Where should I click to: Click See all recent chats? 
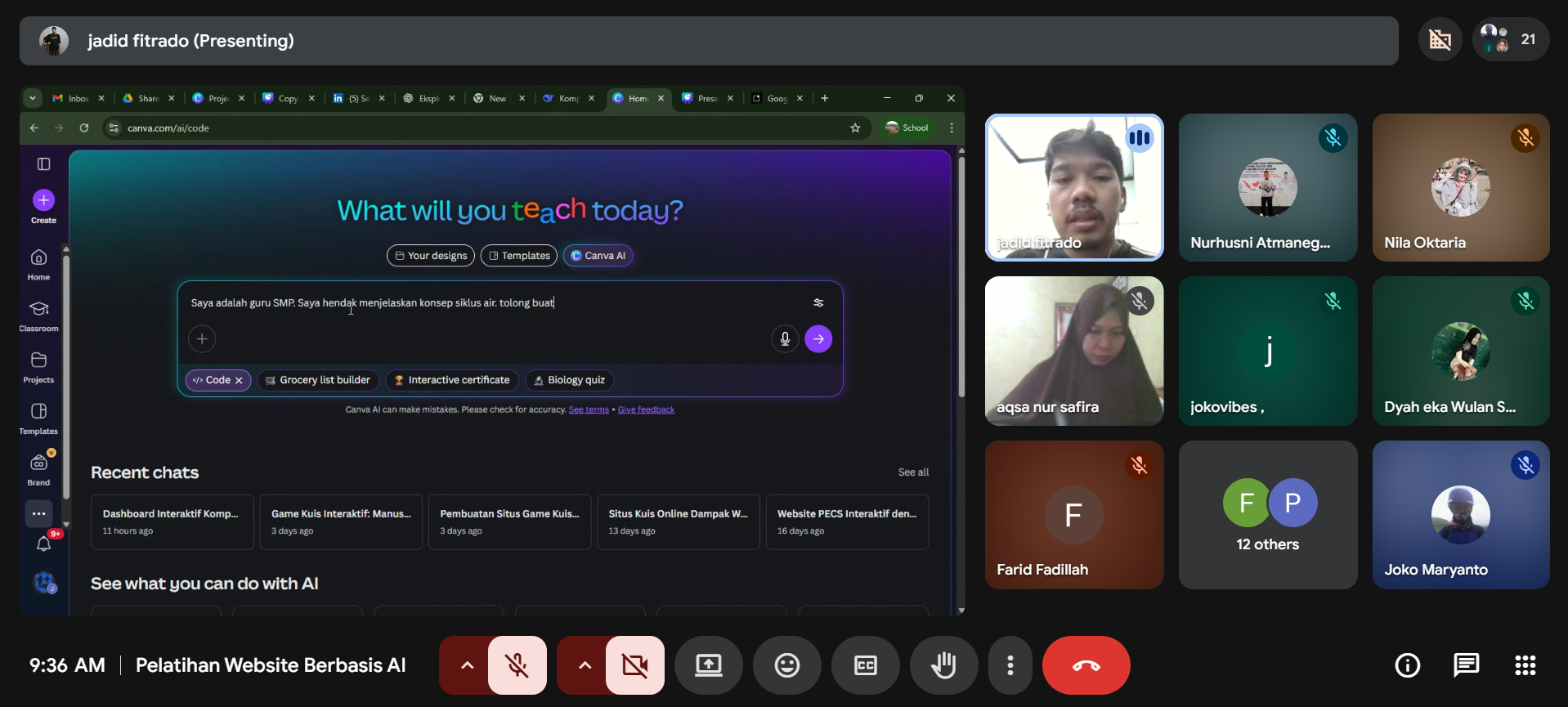click(913, 472)
